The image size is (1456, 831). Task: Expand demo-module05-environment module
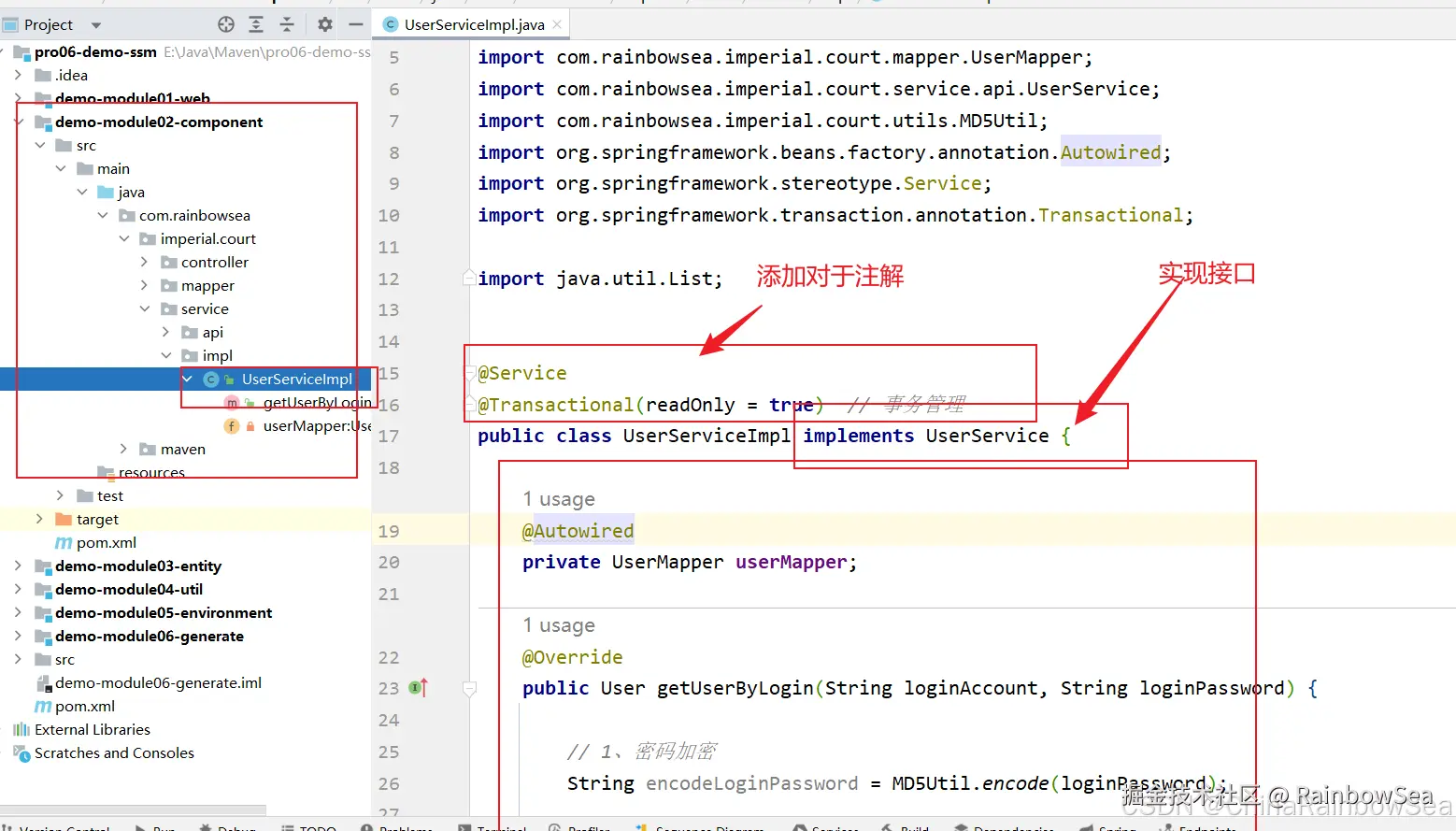coord(18,612)
